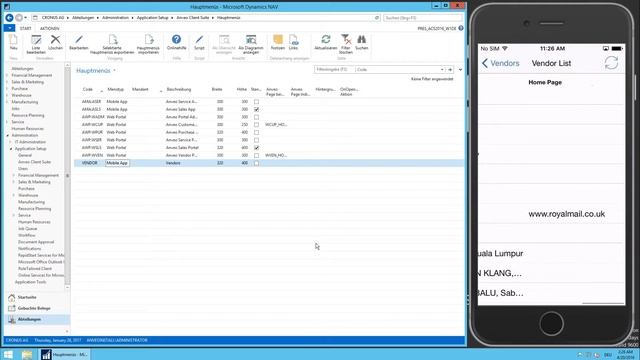
Task: Toggle Standard checkbox for VENDOR row
Action: pyautogui.click(x=256, y=163)
